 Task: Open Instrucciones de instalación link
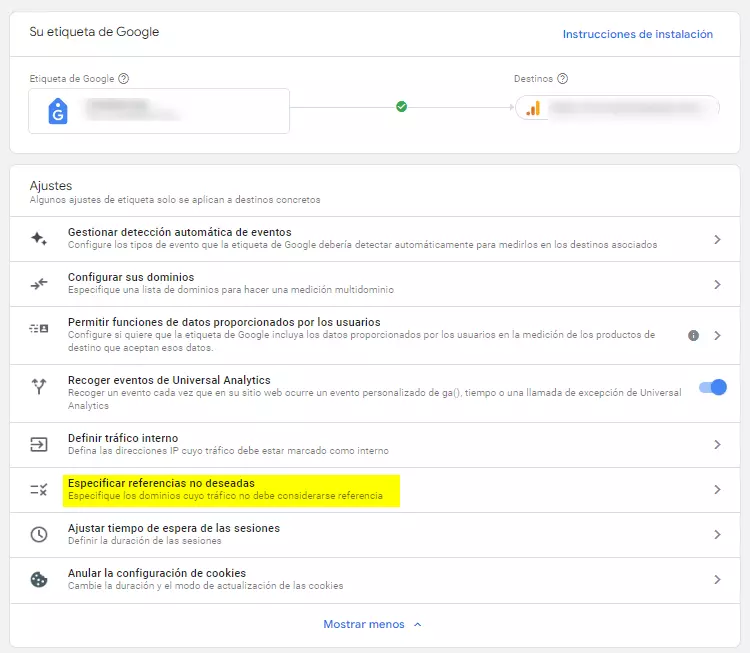(x=638, y=34)
